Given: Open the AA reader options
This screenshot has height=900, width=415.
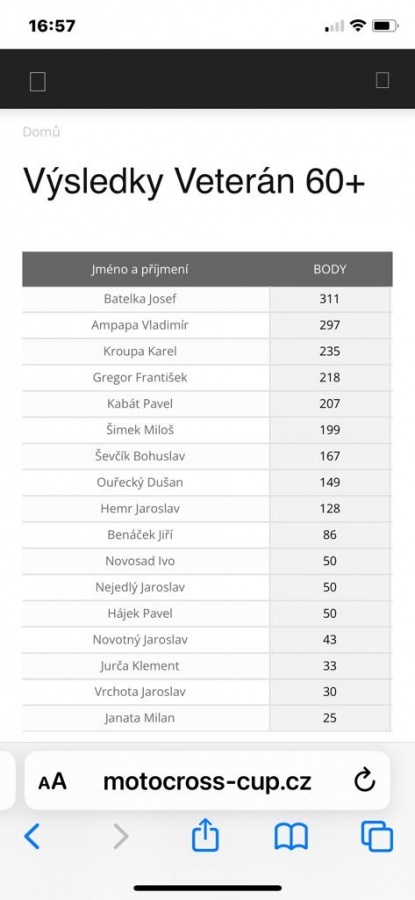Looking at the screenshot, I should pos(52,782).
